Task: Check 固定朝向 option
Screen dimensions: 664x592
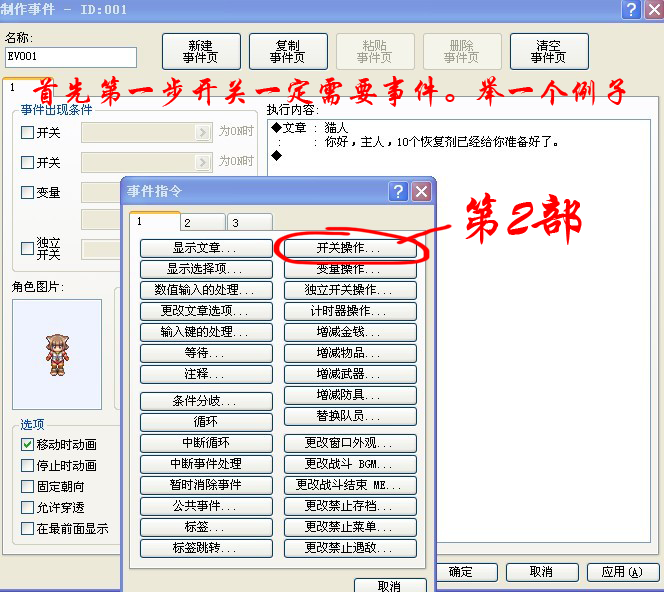Action: coord(28,486)
